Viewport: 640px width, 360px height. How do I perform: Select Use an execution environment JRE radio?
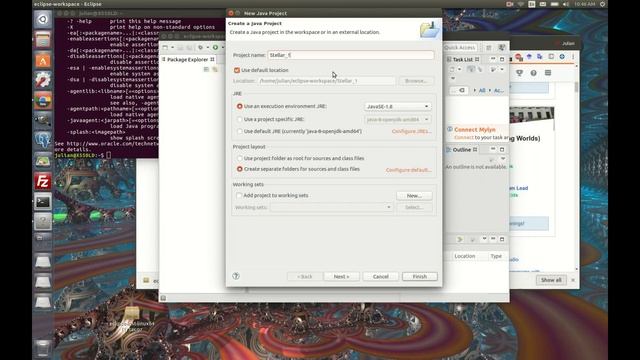[240, 106]
